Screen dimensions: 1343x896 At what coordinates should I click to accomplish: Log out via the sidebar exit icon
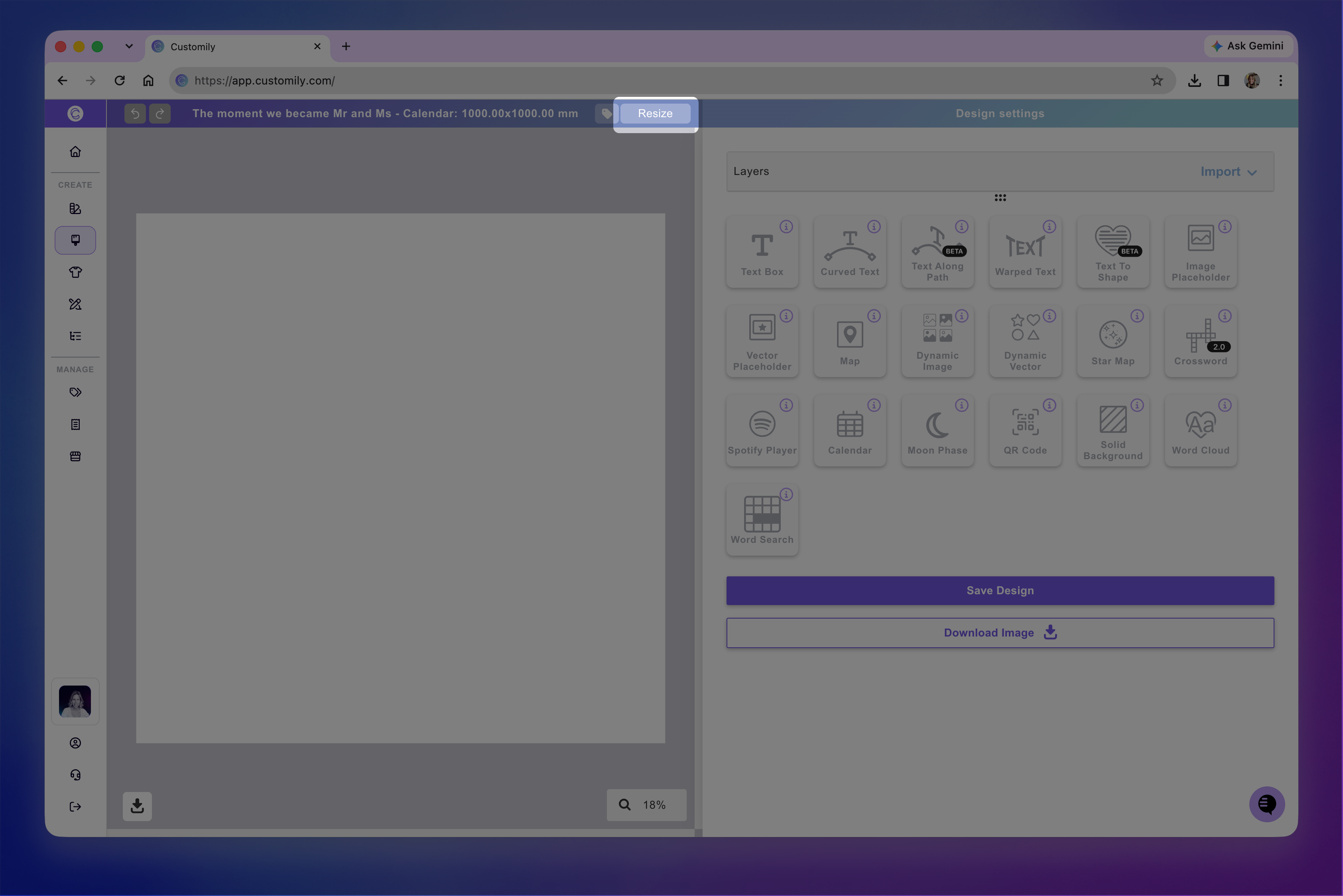(75, 806)
